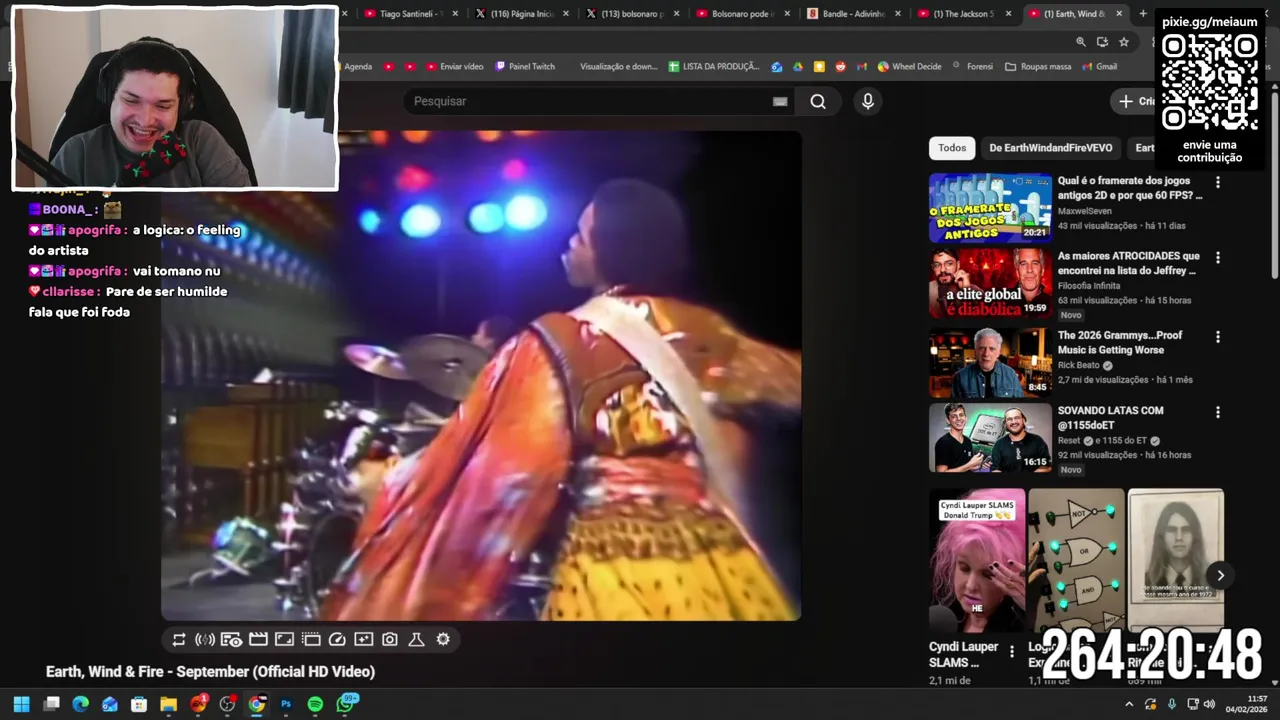
Task: Click the pop-up player dotted rectangle icon
Action: 311,640
